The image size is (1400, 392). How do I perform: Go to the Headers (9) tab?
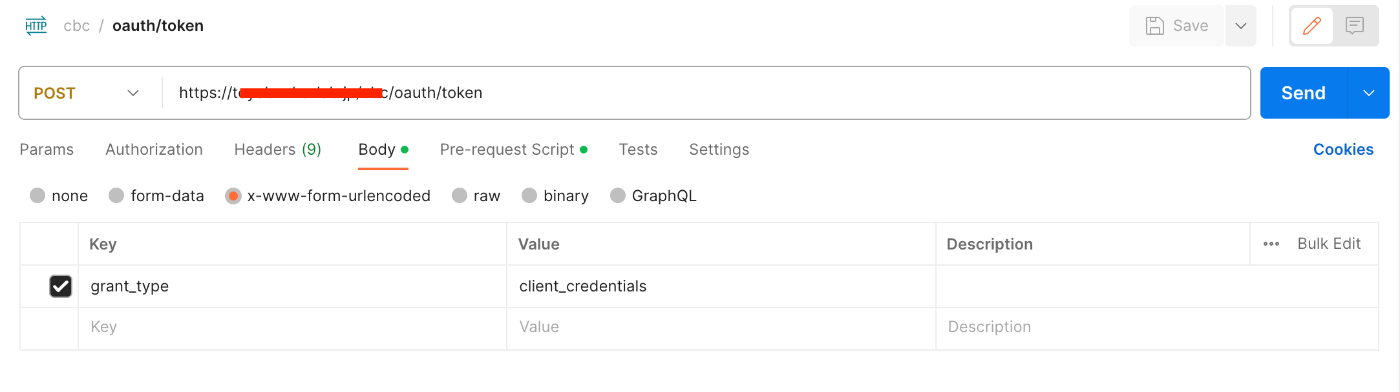click(x=278, y=150)
